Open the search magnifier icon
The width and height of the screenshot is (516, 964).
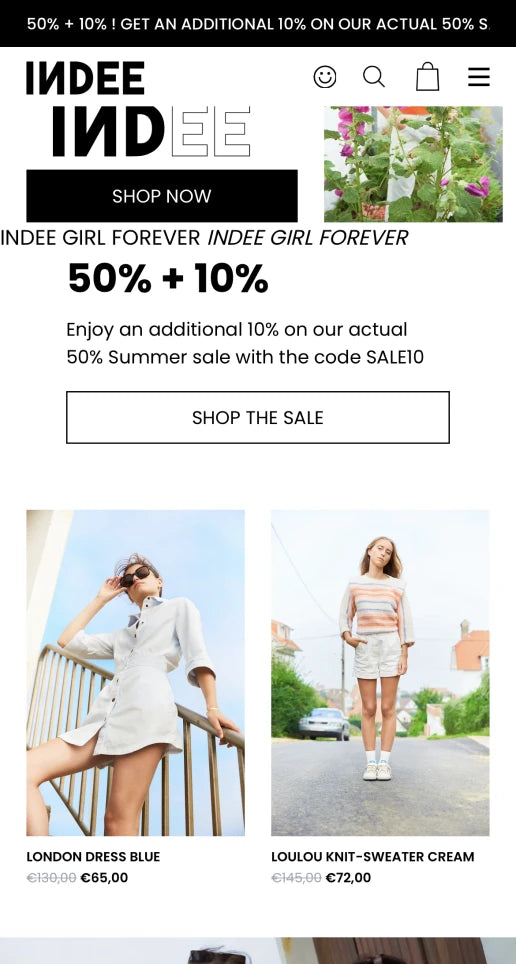374,77
